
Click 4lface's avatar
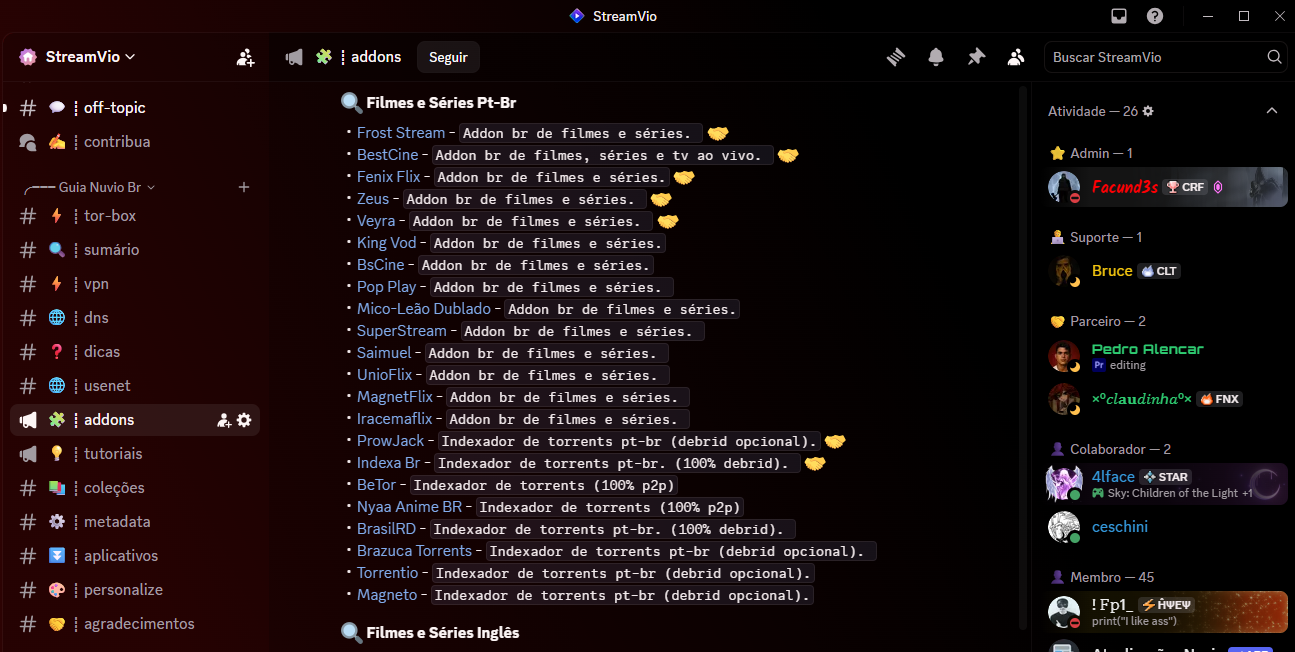[1064, 484]
